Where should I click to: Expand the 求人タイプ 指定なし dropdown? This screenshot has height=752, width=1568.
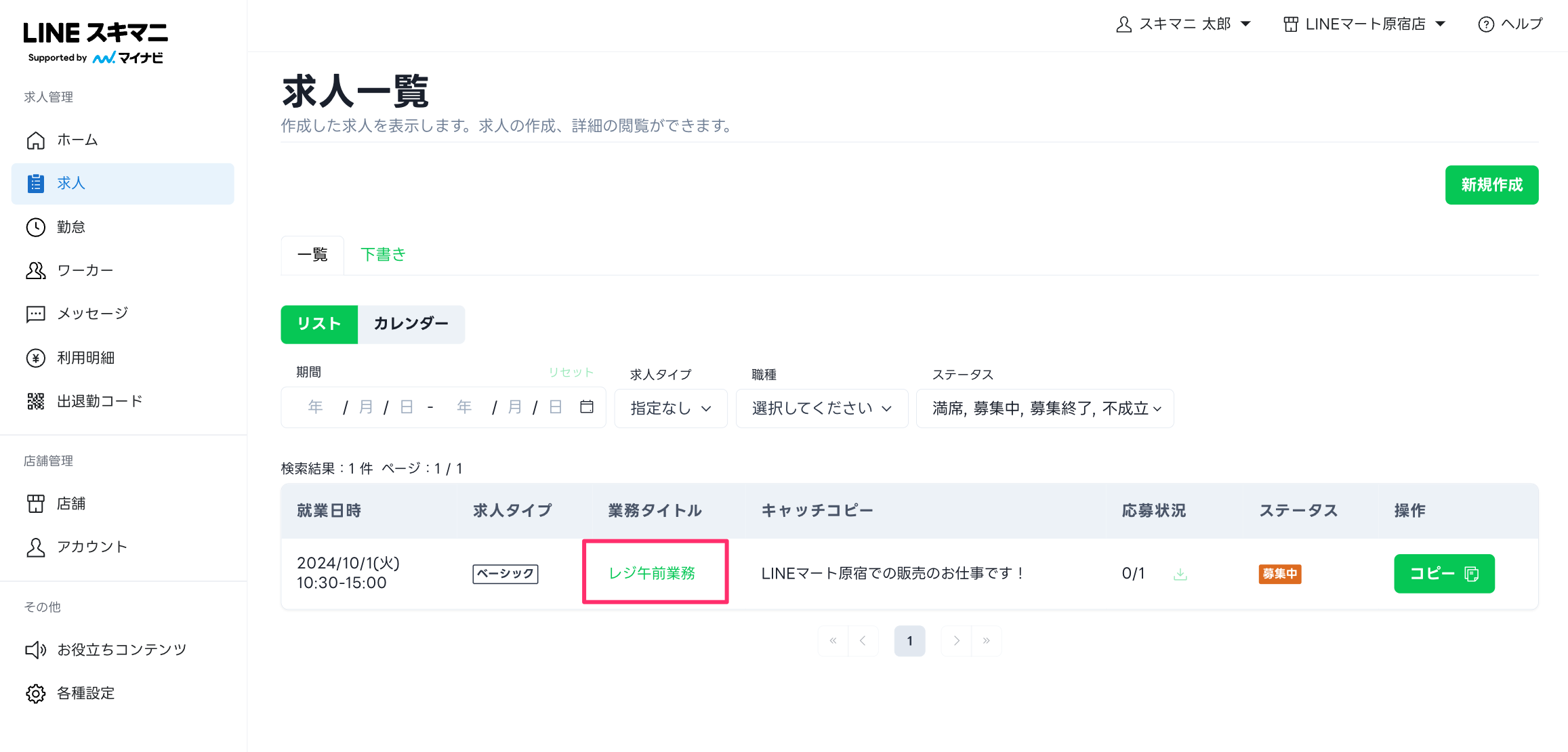(670, 408)
